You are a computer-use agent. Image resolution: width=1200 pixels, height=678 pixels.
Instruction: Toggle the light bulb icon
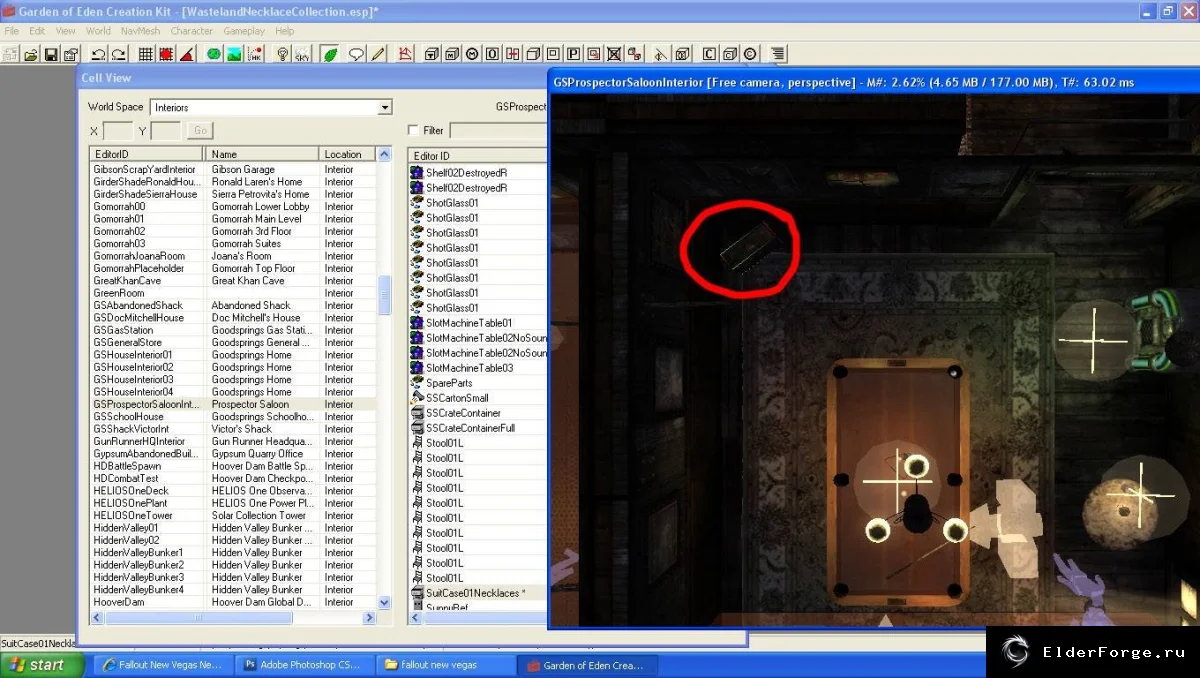283,54
